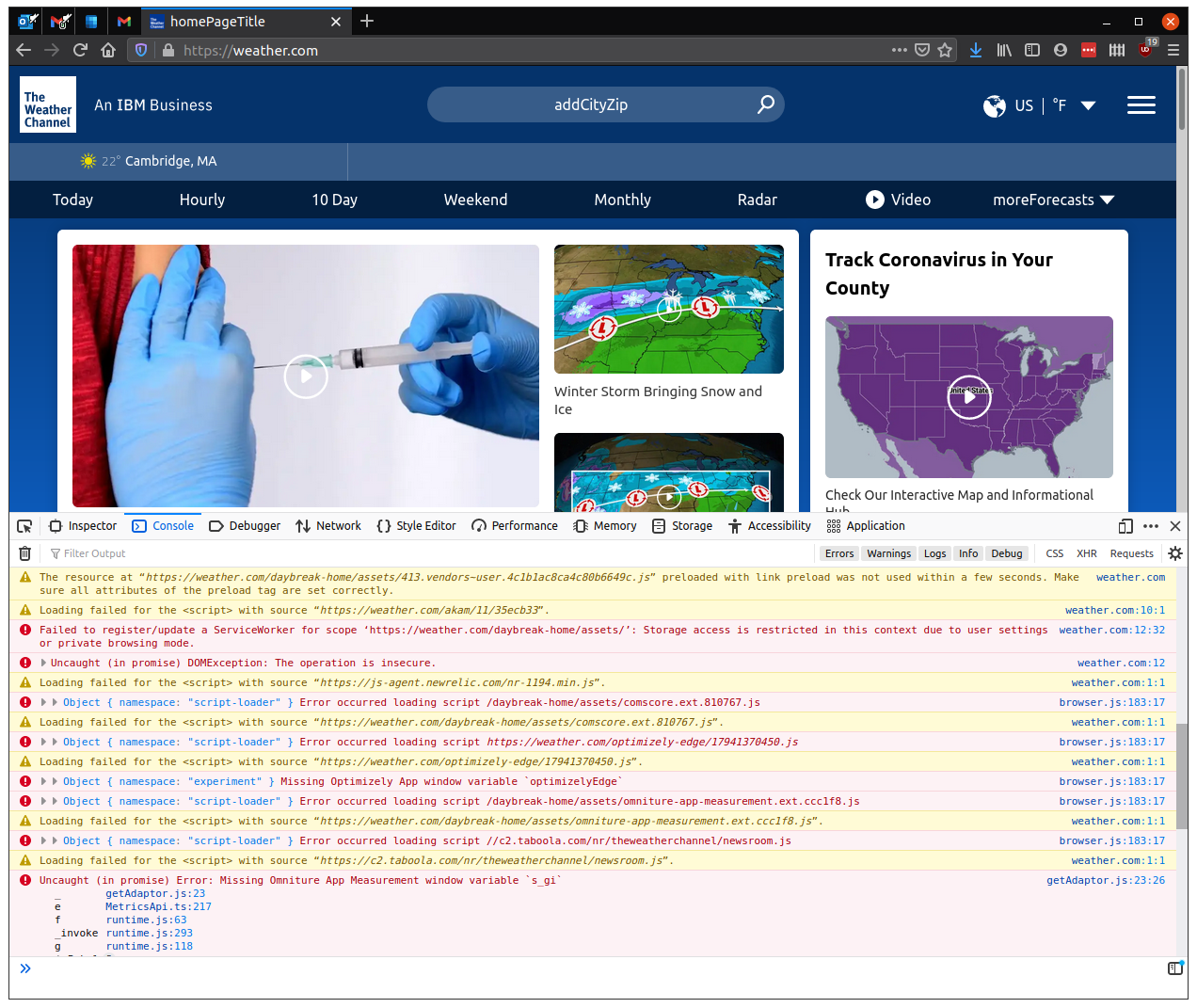Open Firefox account avatar icon

tap(1061, 50)
